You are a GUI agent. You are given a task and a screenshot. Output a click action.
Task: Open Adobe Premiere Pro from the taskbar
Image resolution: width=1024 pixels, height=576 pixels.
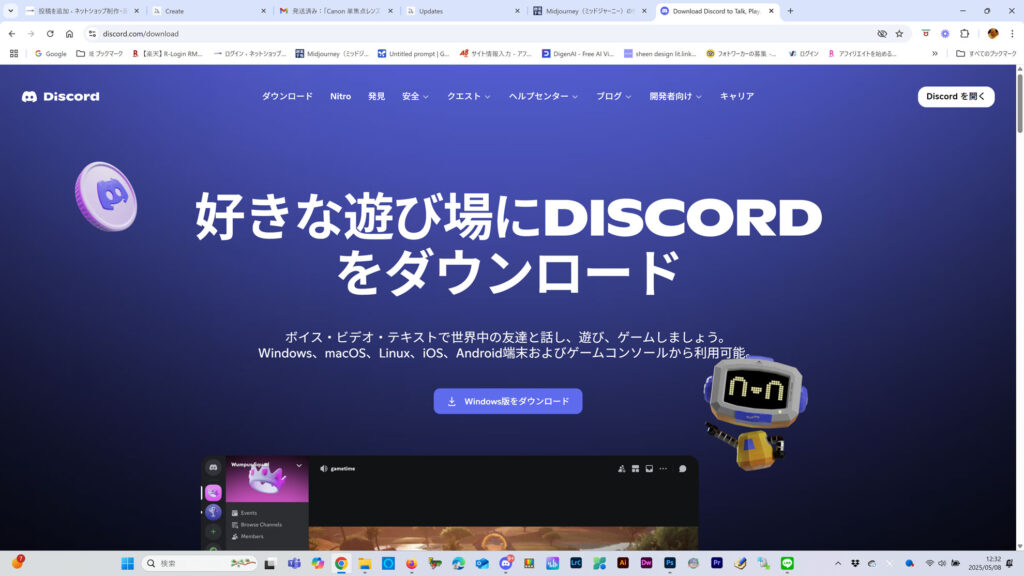pos(716,563)
